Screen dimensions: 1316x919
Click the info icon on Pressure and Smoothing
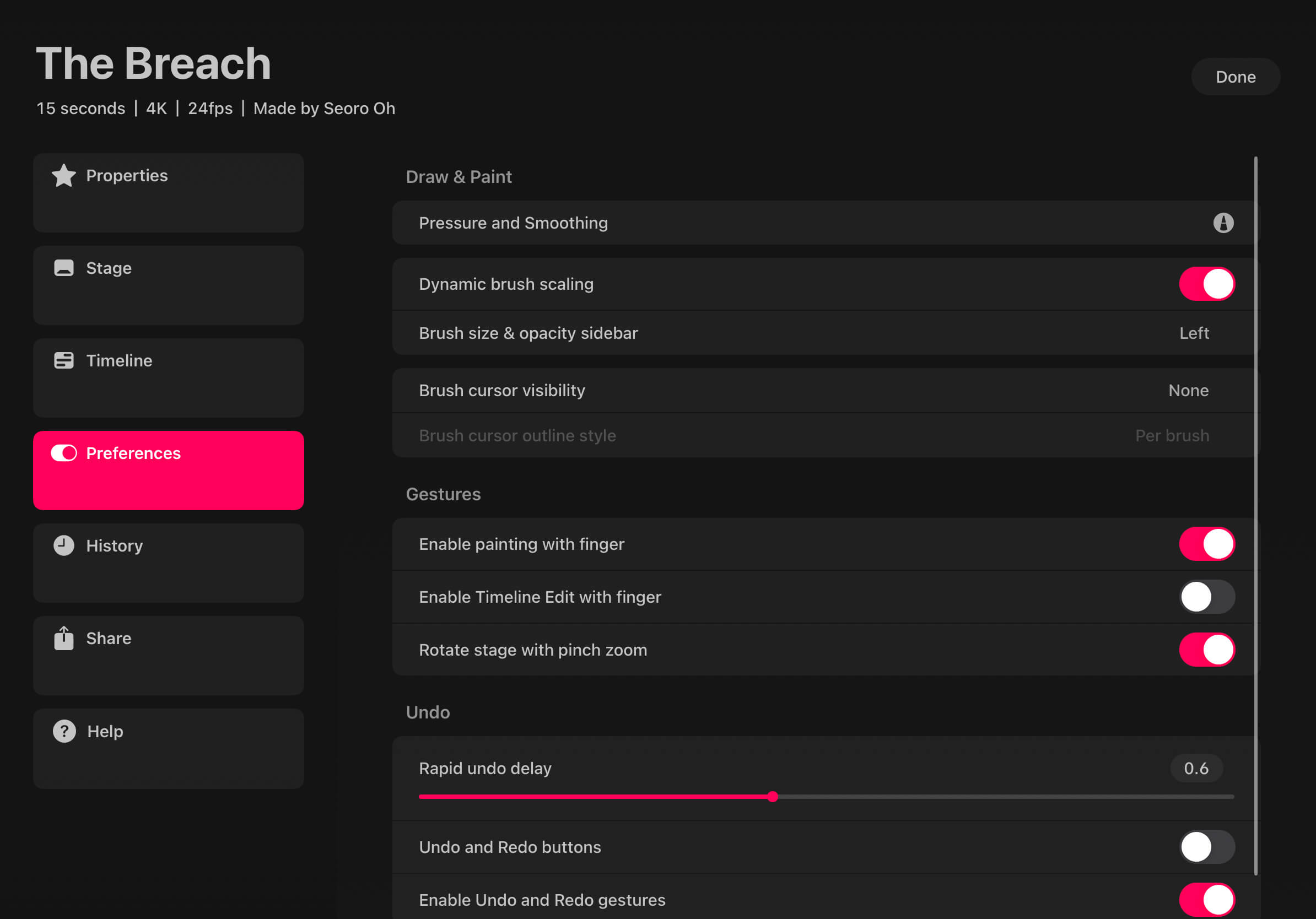[x=1225, y=223]
